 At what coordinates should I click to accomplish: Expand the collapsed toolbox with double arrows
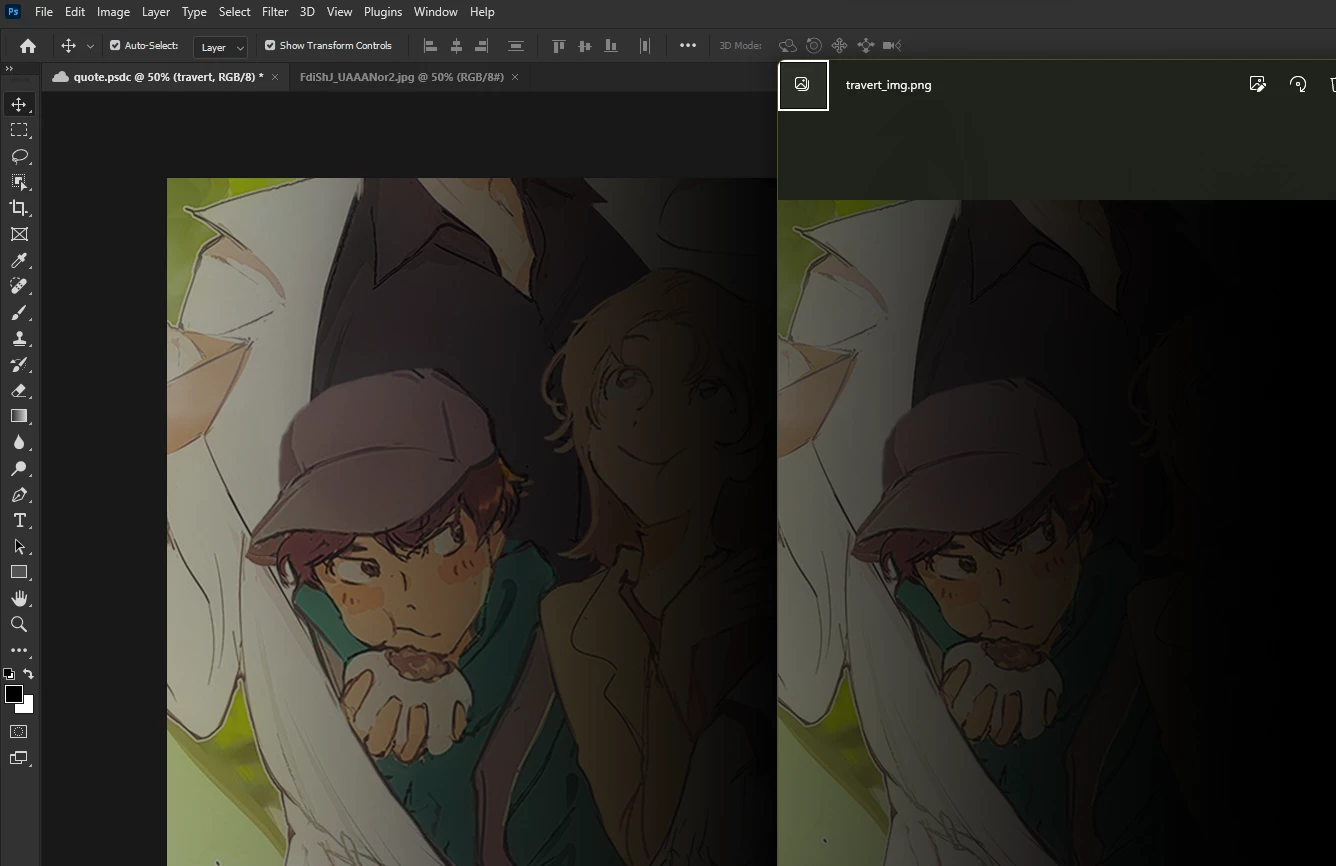click(9, 69)
